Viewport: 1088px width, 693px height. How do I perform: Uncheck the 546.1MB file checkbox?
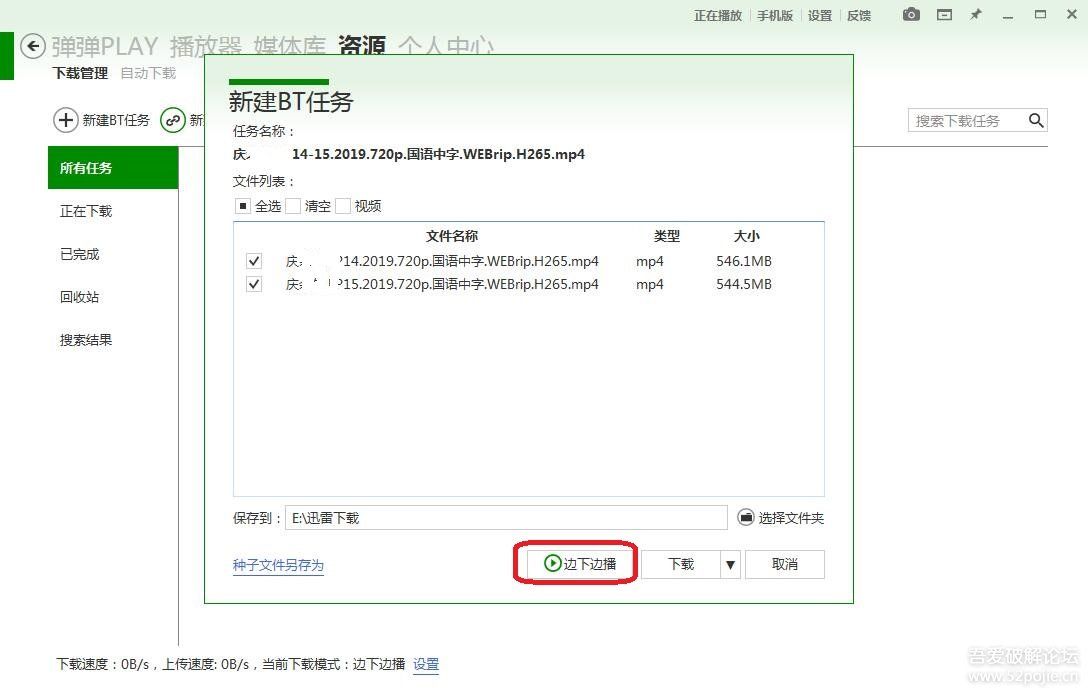click(254, 261)
